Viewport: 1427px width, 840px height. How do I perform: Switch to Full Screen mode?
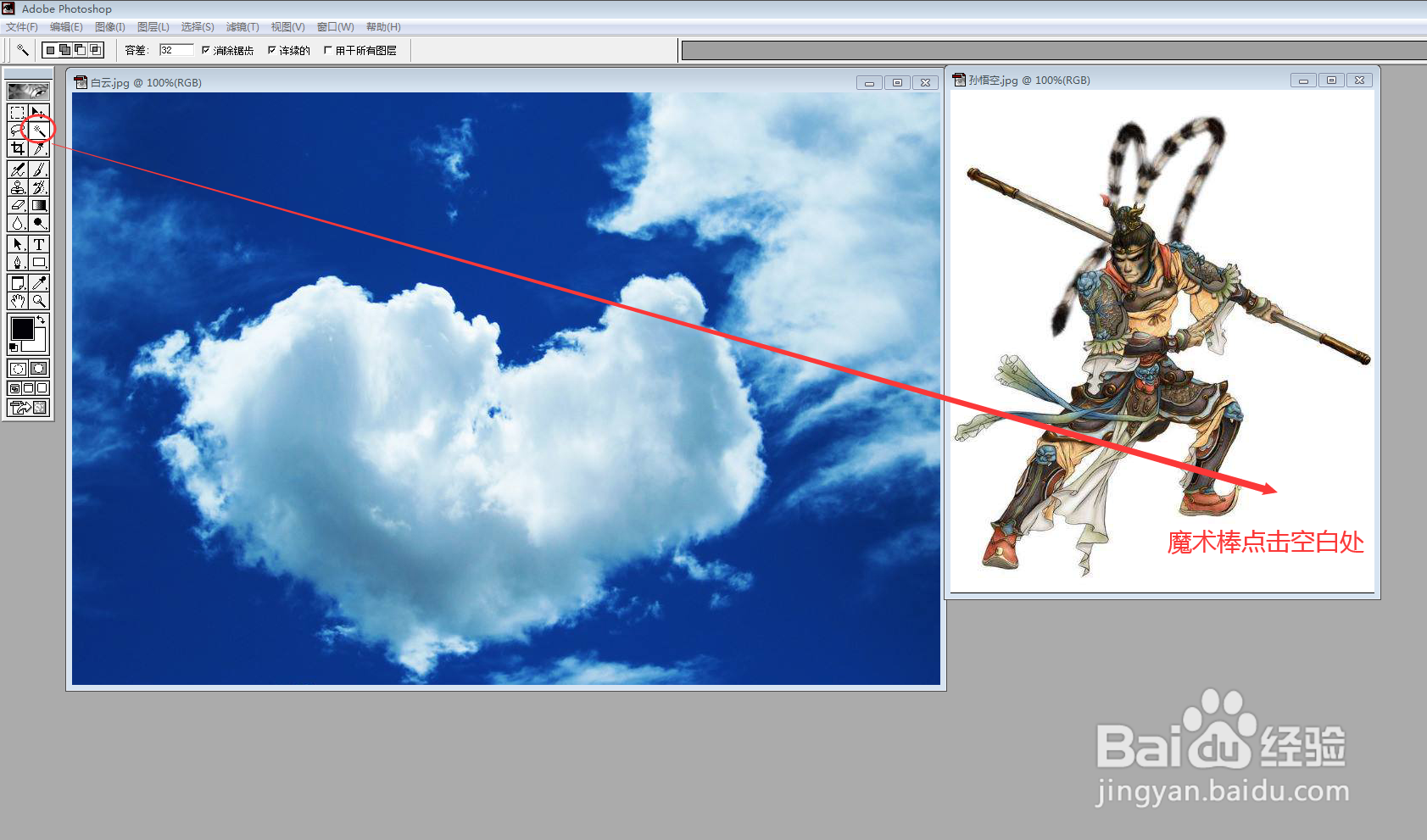[x=42, y=388]
